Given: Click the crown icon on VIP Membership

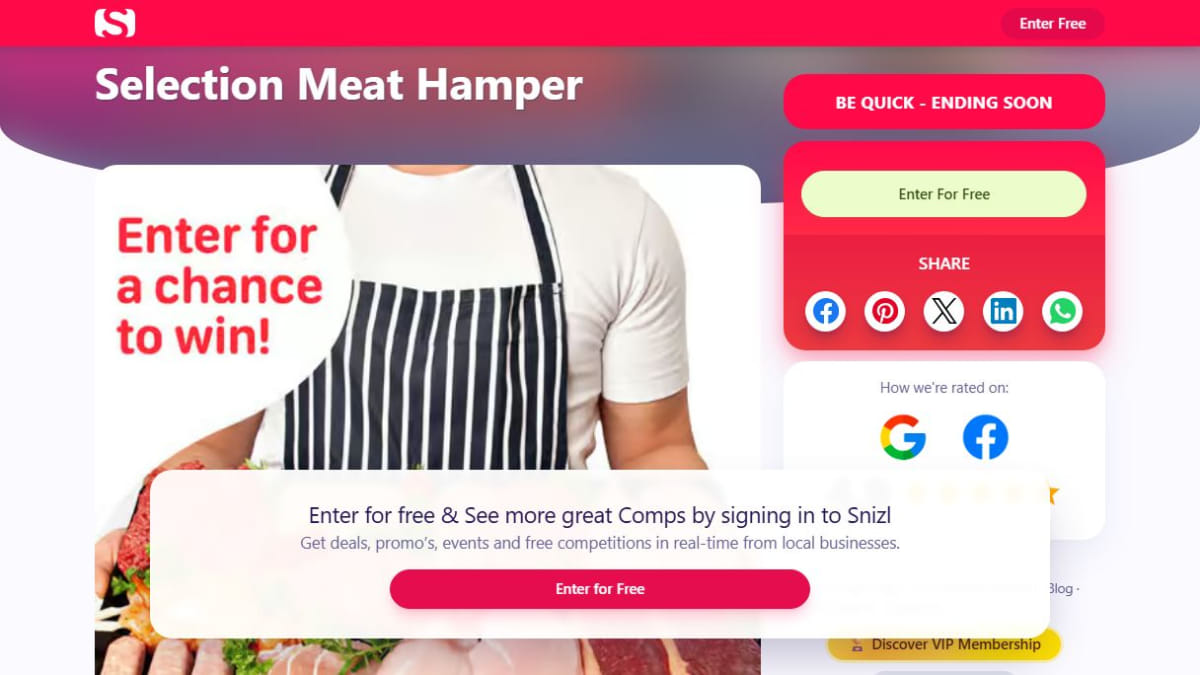Looking at the screenshot, I should (x=857, y=645).
